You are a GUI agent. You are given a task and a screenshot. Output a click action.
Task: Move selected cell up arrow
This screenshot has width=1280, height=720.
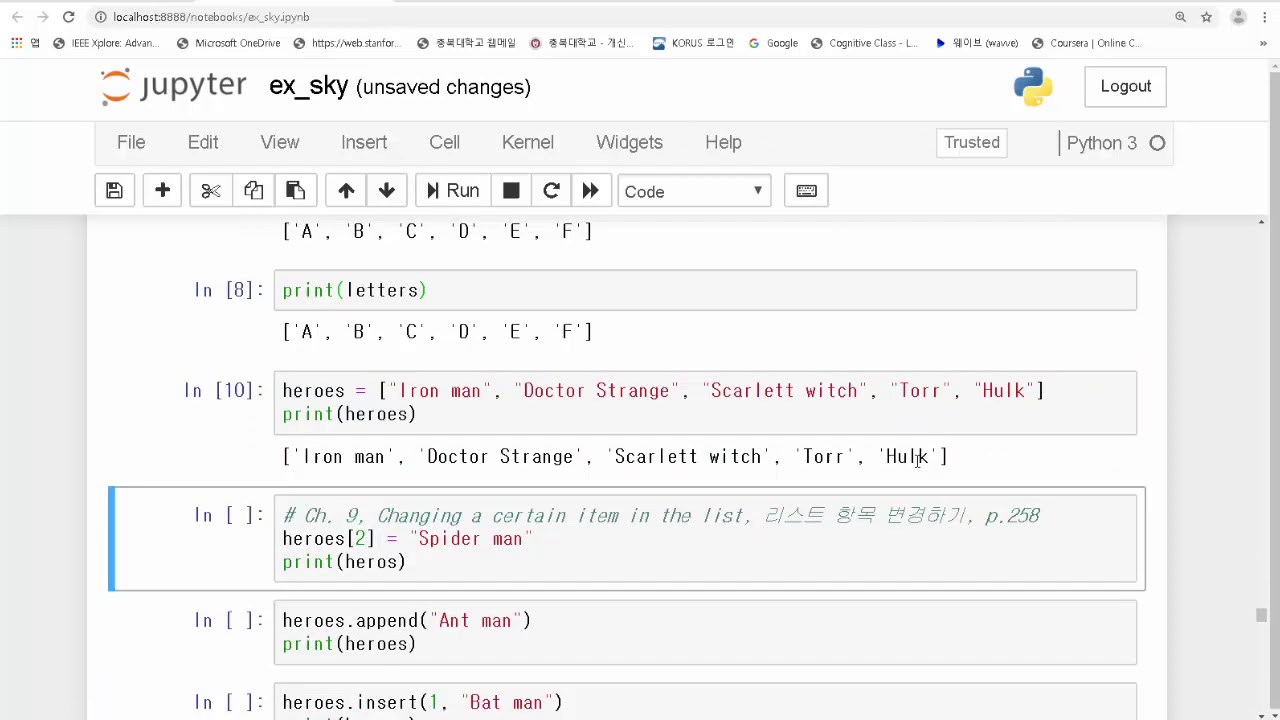[x=346, y=191]
